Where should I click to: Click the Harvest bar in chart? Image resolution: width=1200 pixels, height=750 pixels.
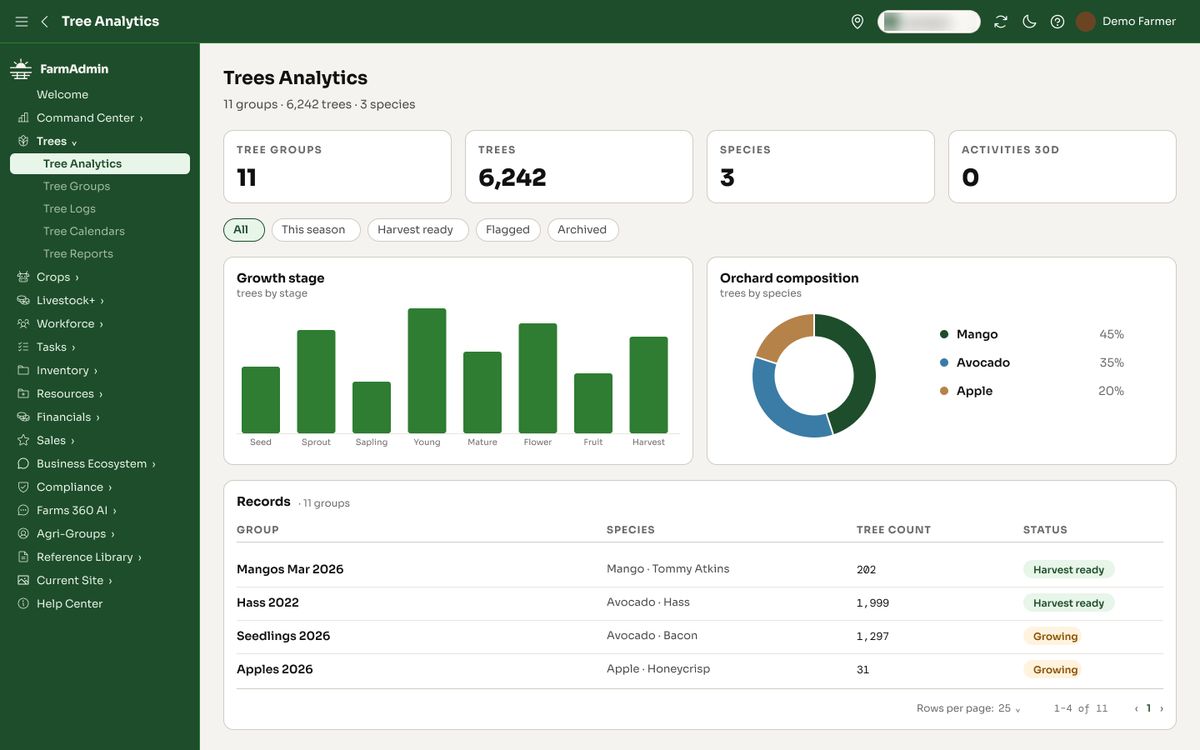click(x=649, y=385)
